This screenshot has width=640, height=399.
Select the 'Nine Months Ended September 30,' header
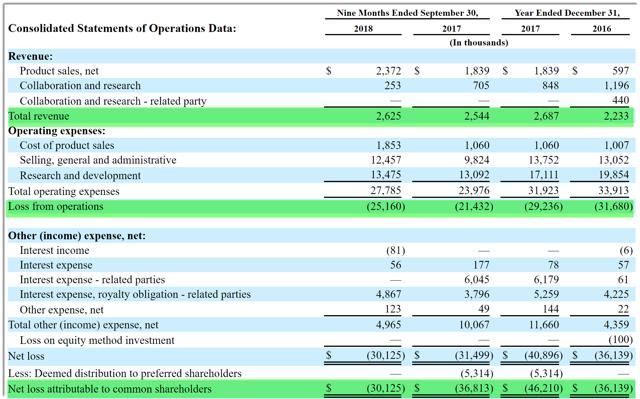(x=407, y=13)
